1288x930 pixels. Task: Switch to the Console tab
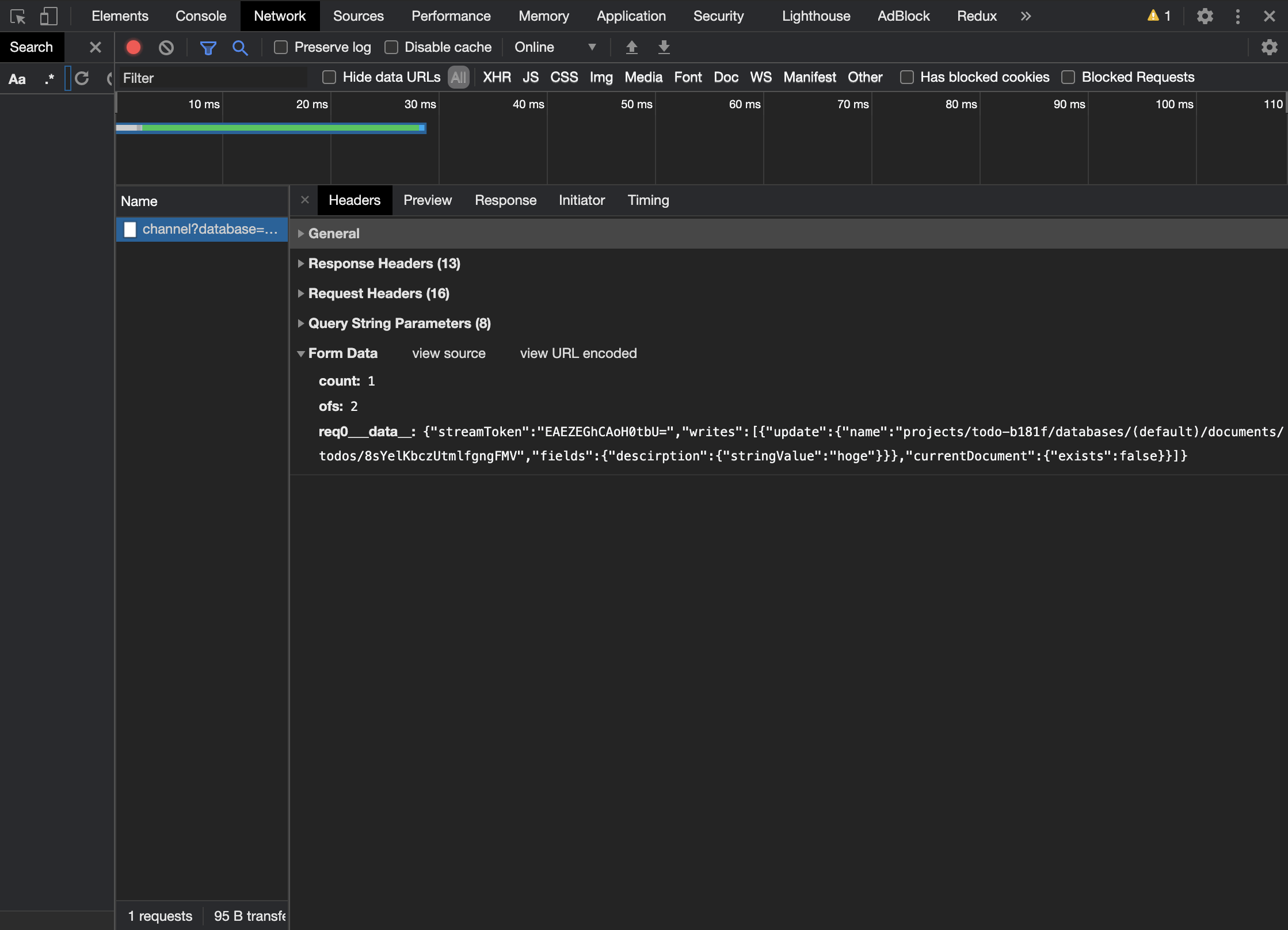tap(200, 16)
